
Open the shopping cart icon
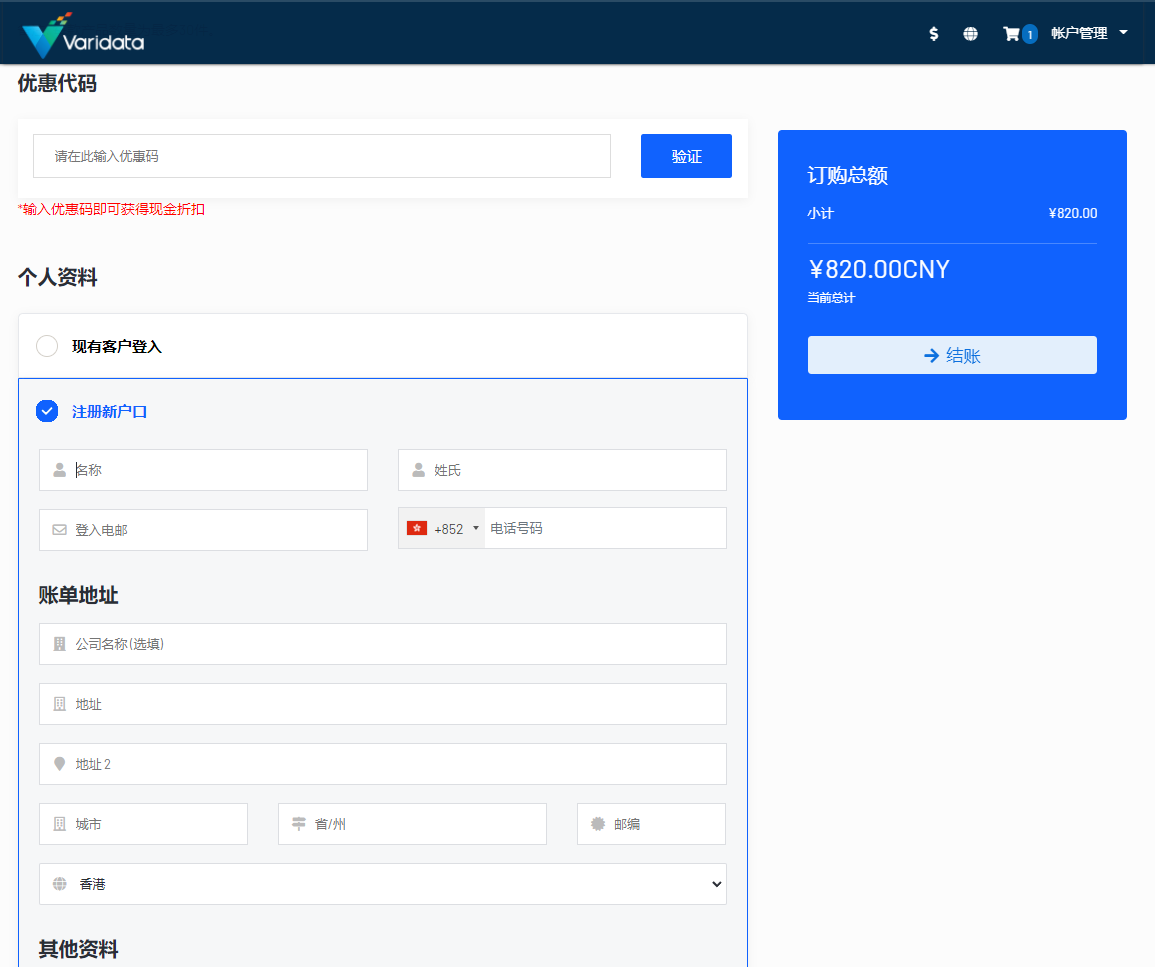(1012, 34)
